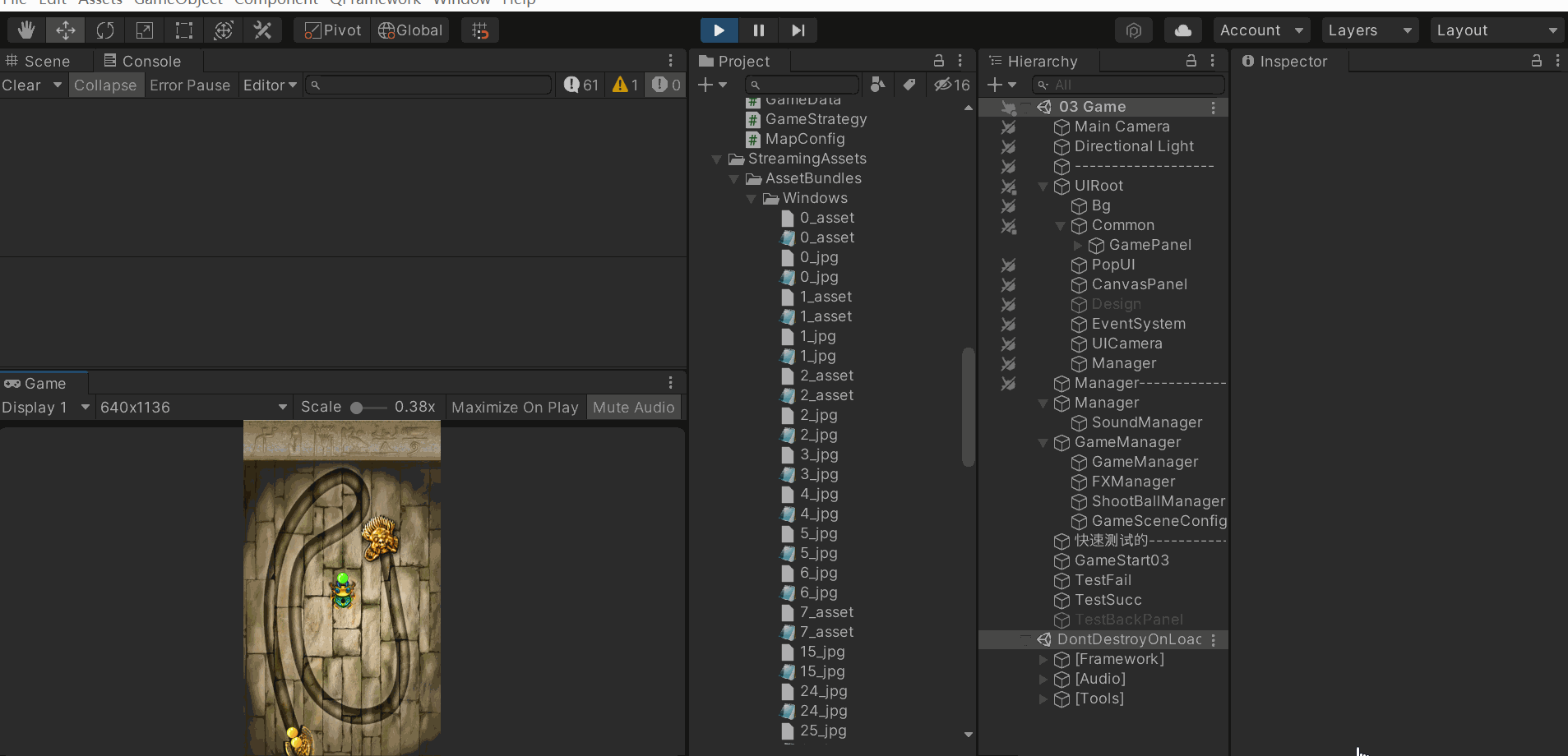Image resolution: width=1568 pixels, height=756 pixels.
Task: Select the Scale tool
Action: [x=145, y=30]
